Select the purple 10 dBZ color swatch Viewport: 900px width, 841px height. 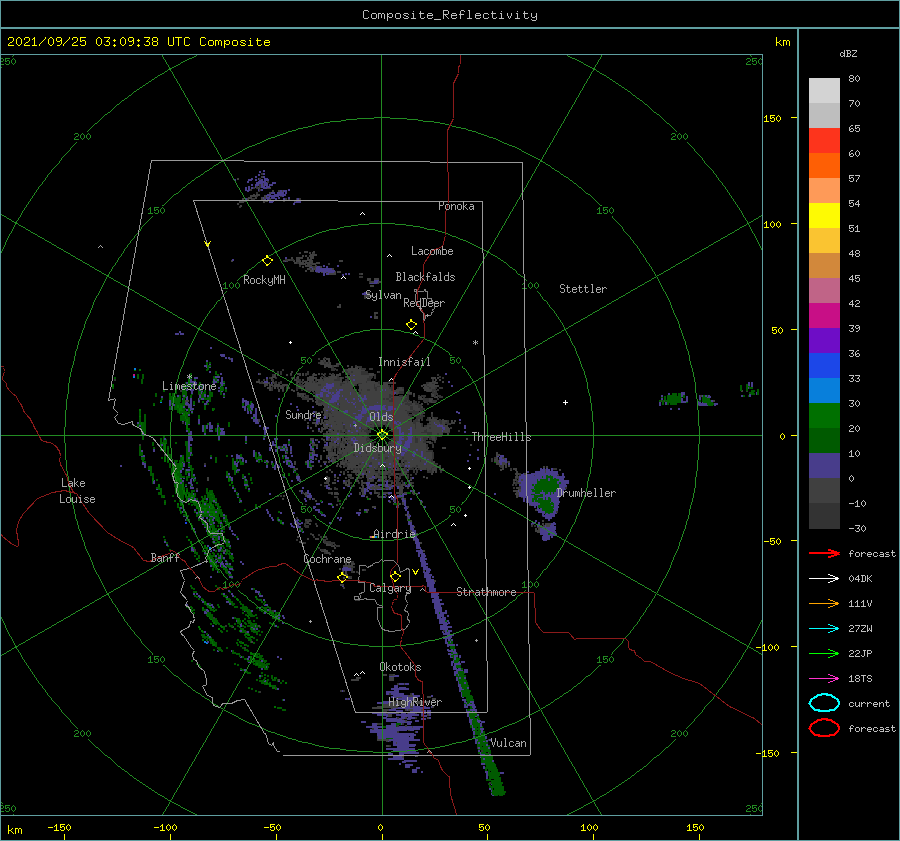point(824,466)
